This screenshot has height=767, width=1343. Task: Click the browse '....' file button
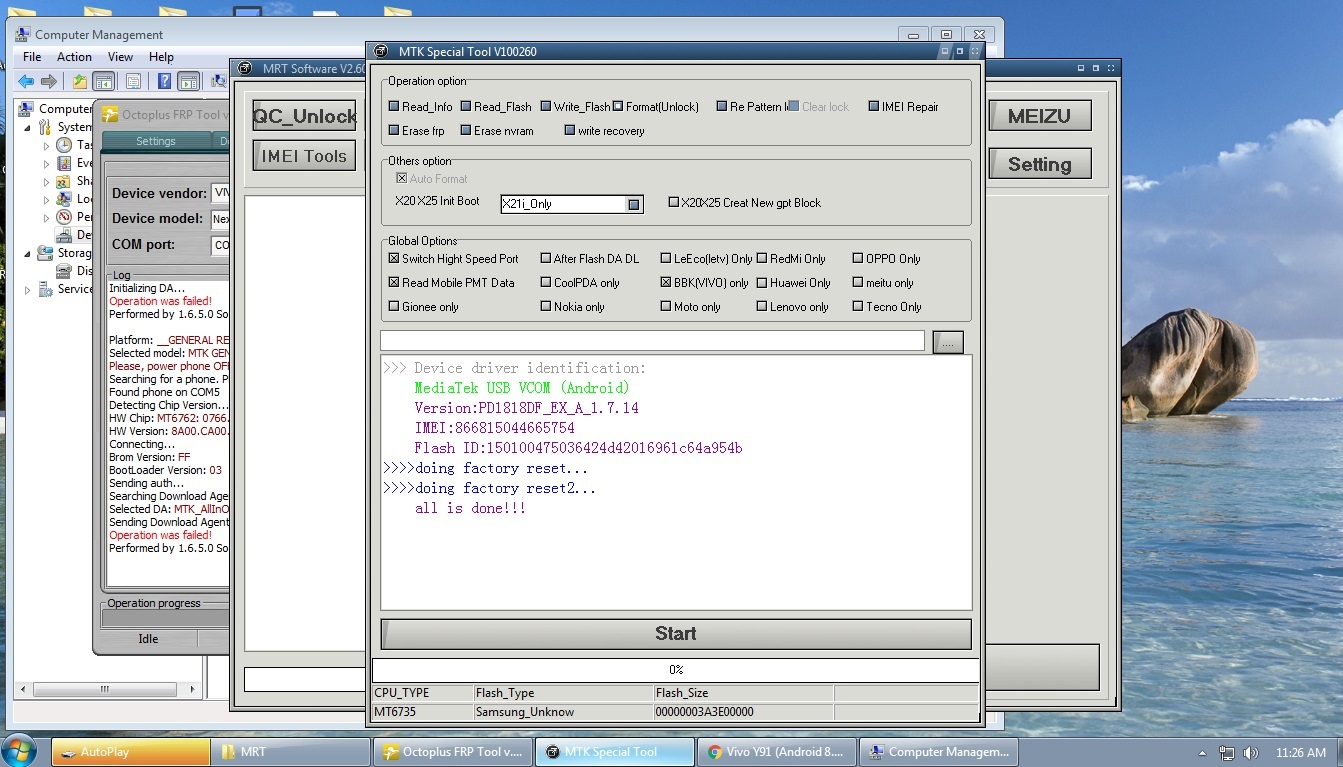[x=948, y=342]
